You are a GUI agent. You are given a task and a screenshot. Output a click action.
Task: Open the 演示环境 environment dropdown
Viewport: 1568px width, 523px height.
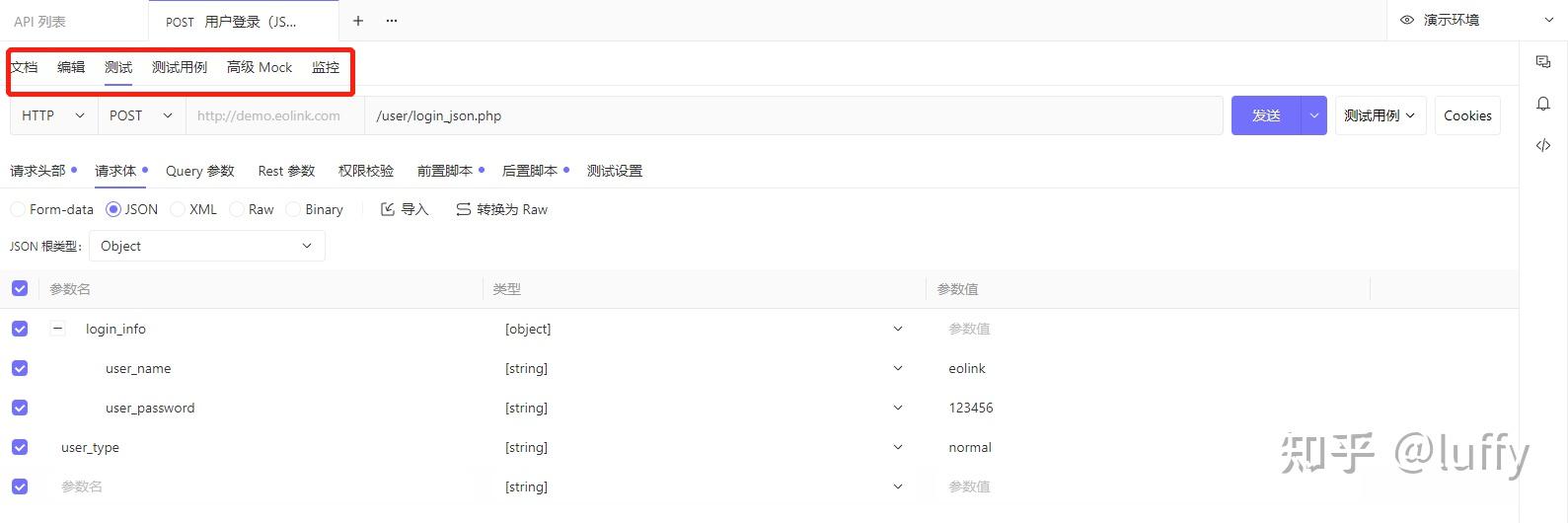[x=1476, y=20]
